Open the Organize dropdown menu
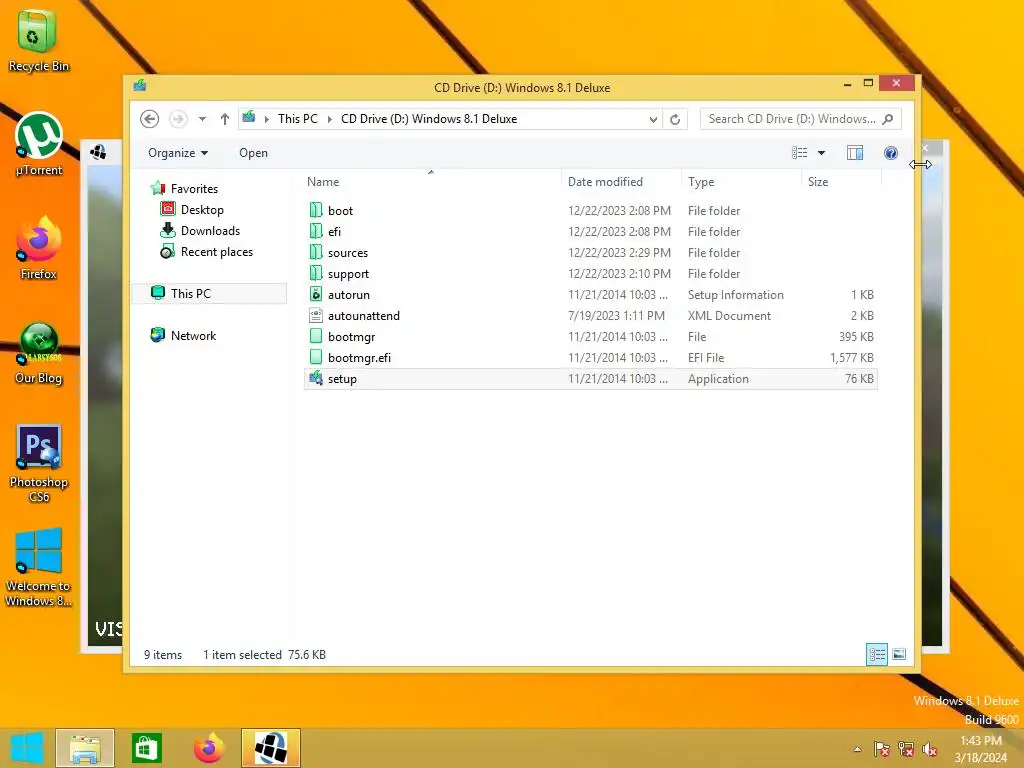This screenshot has height=768, width=1024. point(178,153)
